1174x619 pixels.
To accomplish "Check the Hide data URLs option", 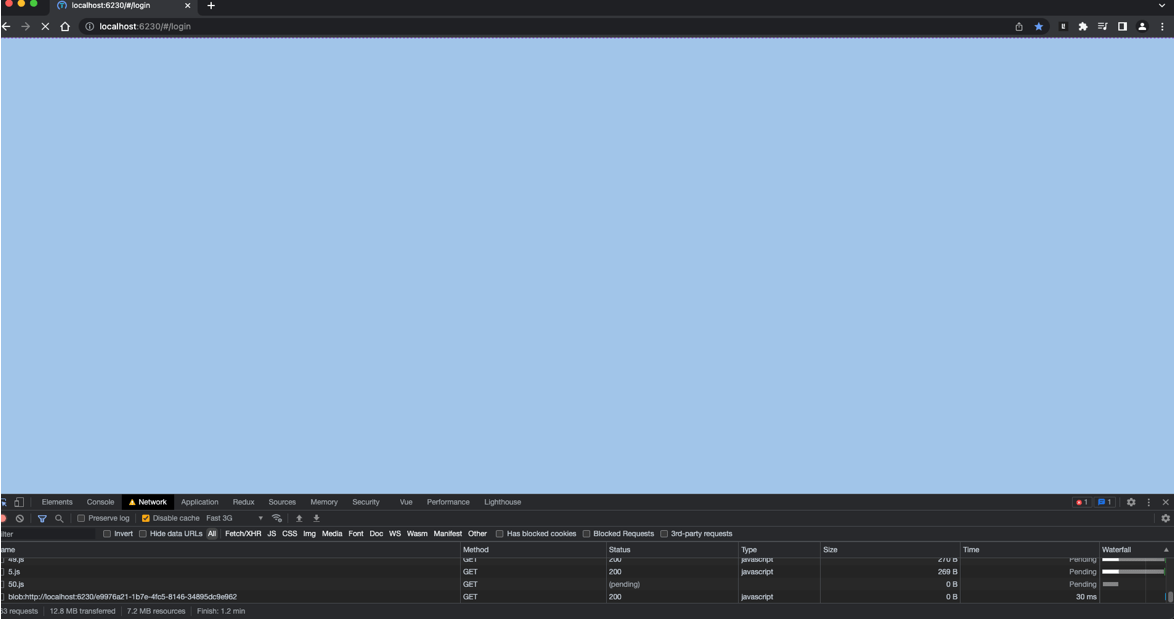I will click(x=142, y=534).
